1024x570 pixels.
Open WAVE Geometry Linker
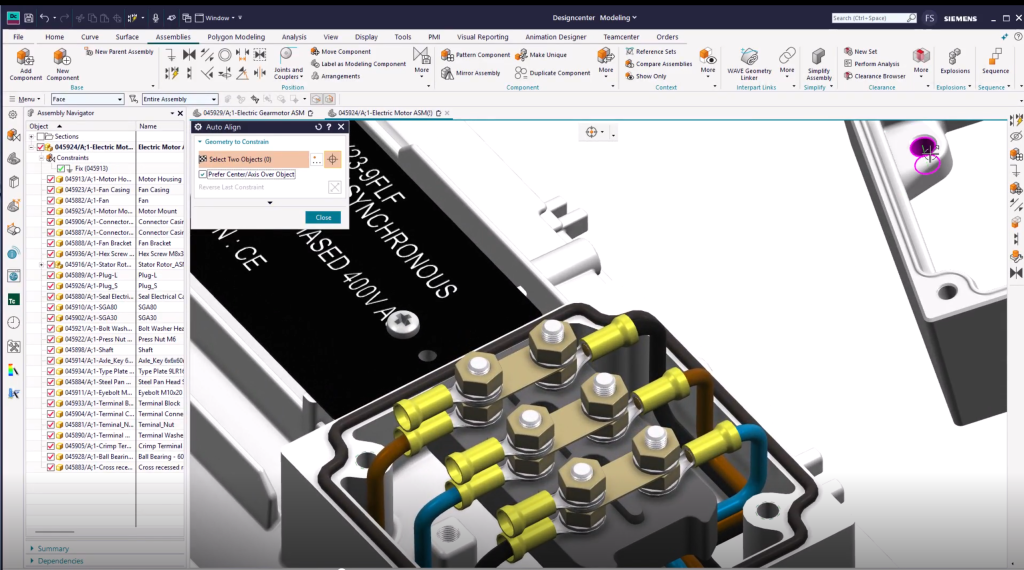pos(749,63)
